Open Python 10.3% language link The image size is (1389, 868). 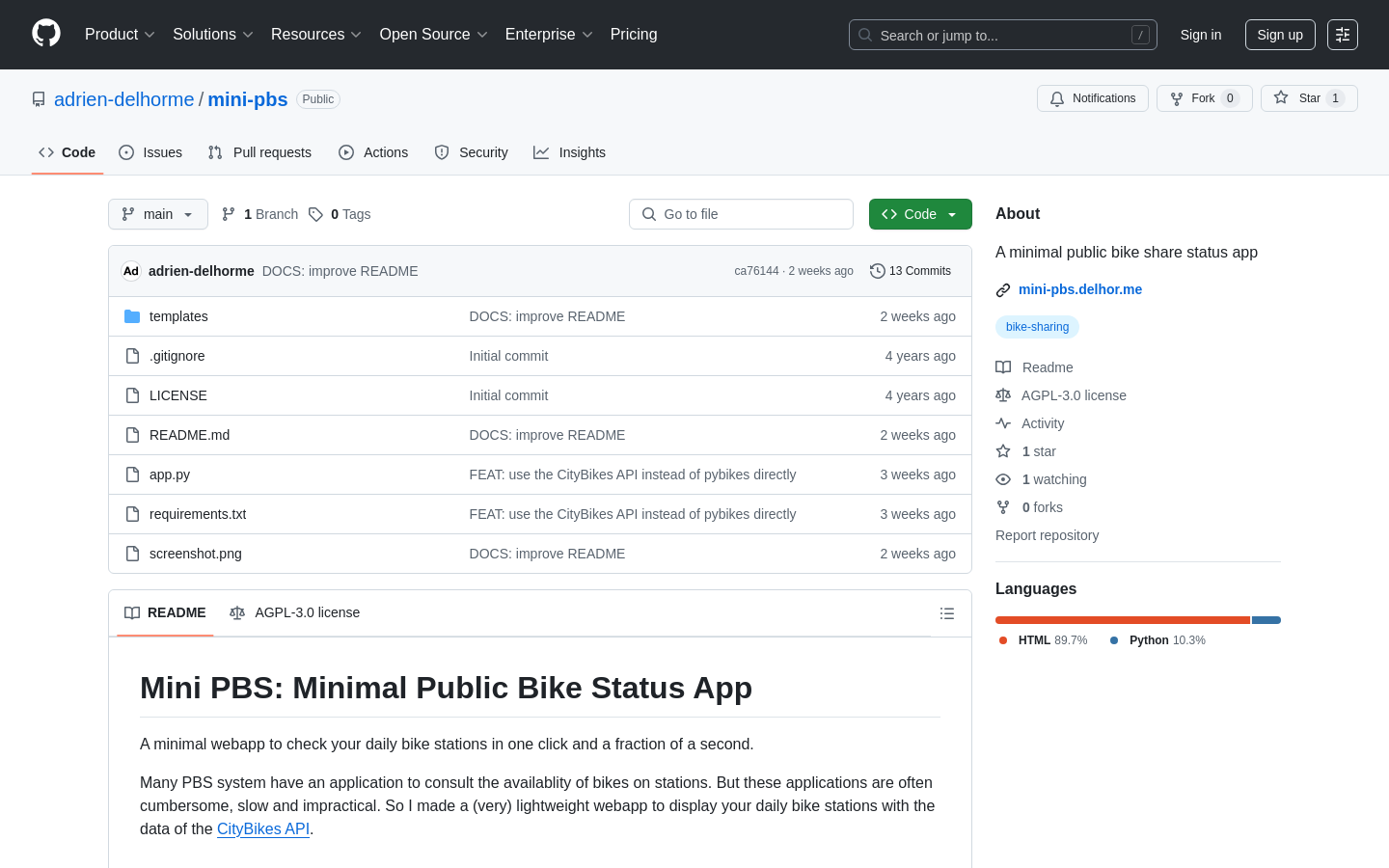[1157, 640]
